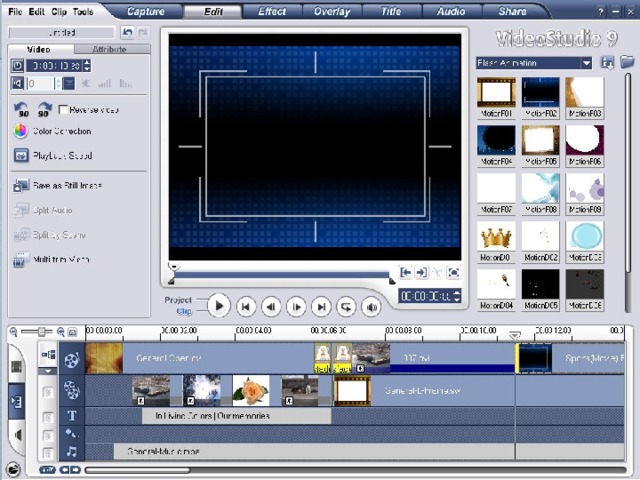
Task: Switch to Timeline view mode
Action: click(x=16, y=402)
